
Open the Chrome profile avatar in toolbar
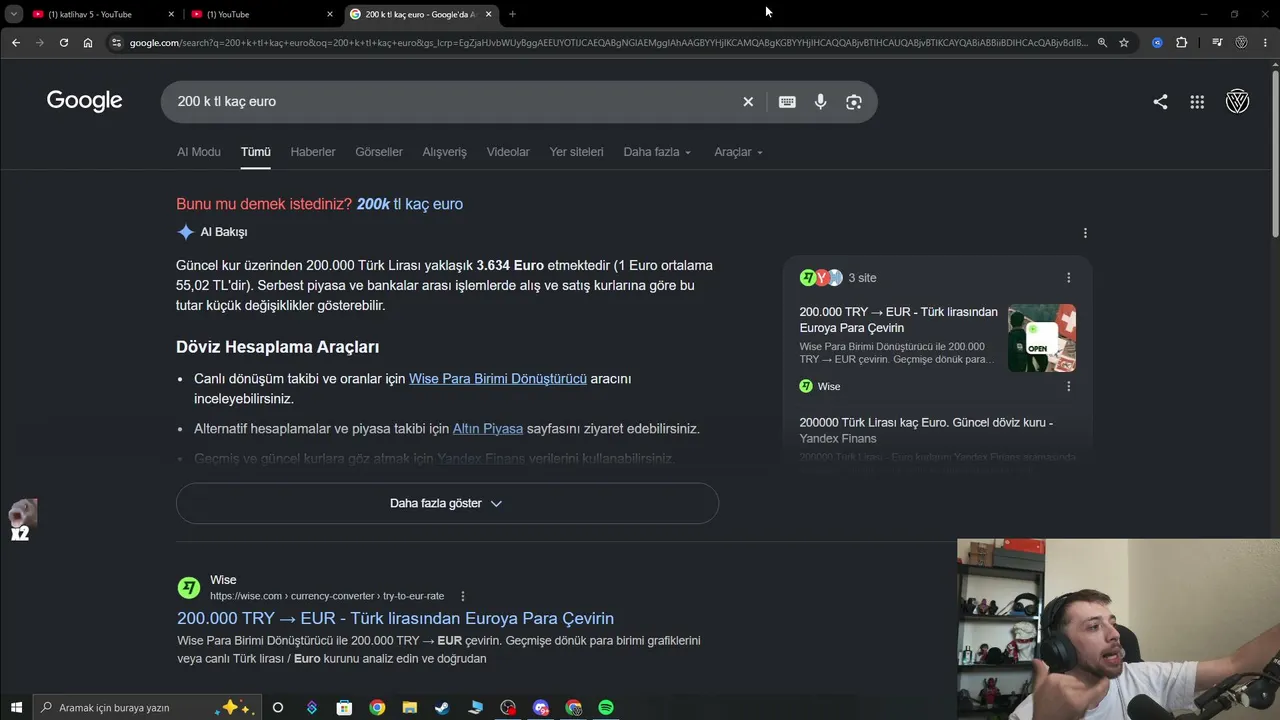(1241, 43)
